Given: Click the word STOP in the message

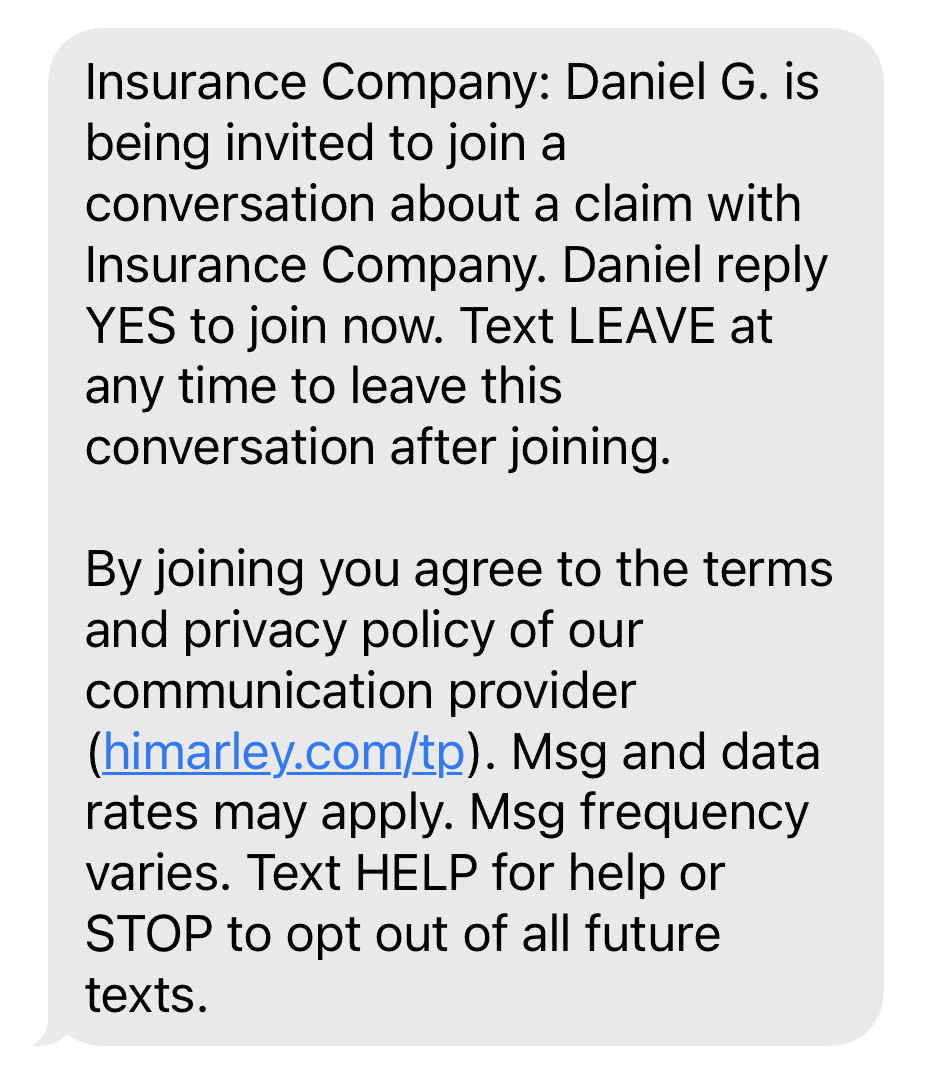Looking at the screenshot, I should (149, 935).
